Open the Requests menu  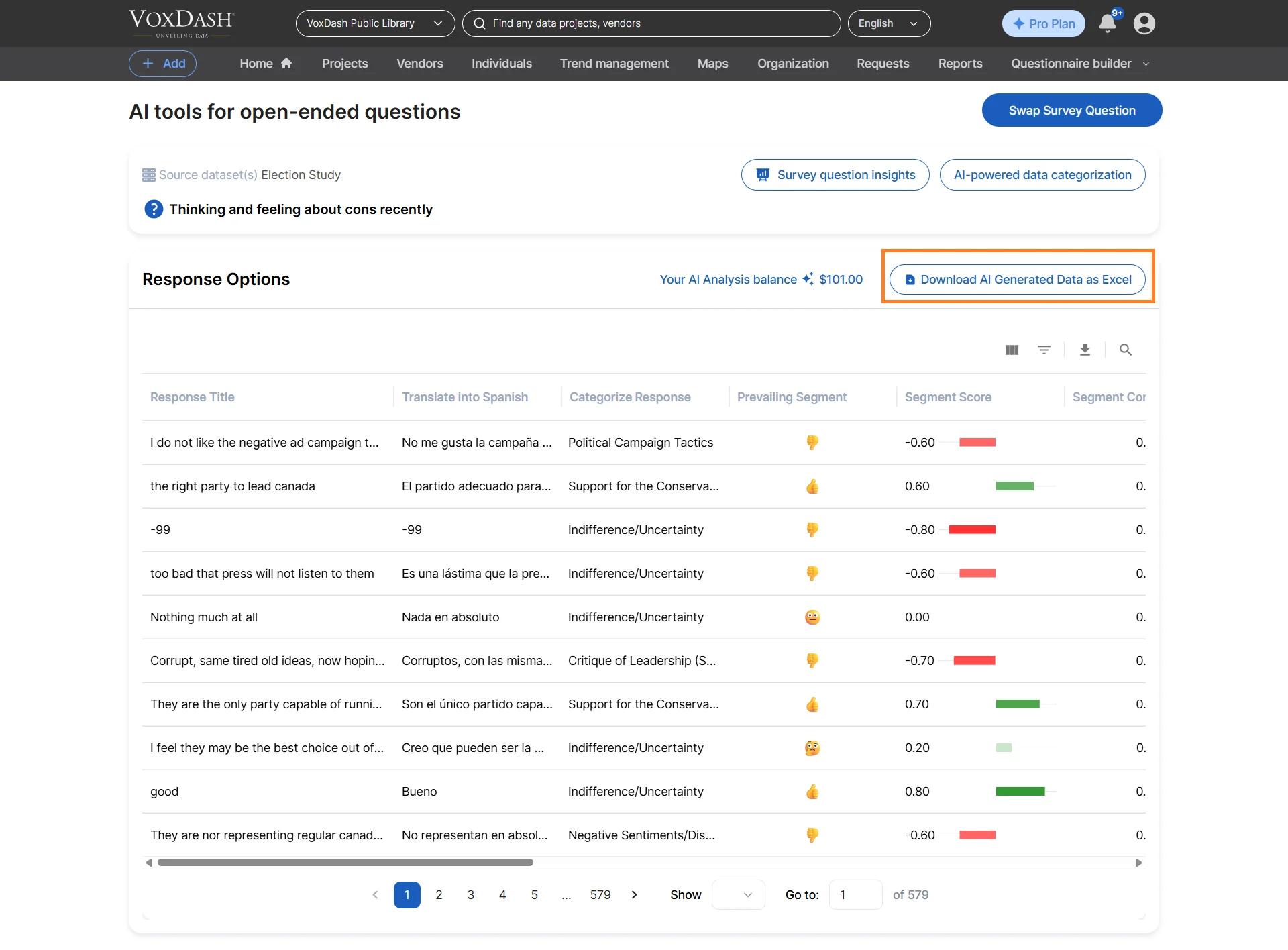(883, 64)
